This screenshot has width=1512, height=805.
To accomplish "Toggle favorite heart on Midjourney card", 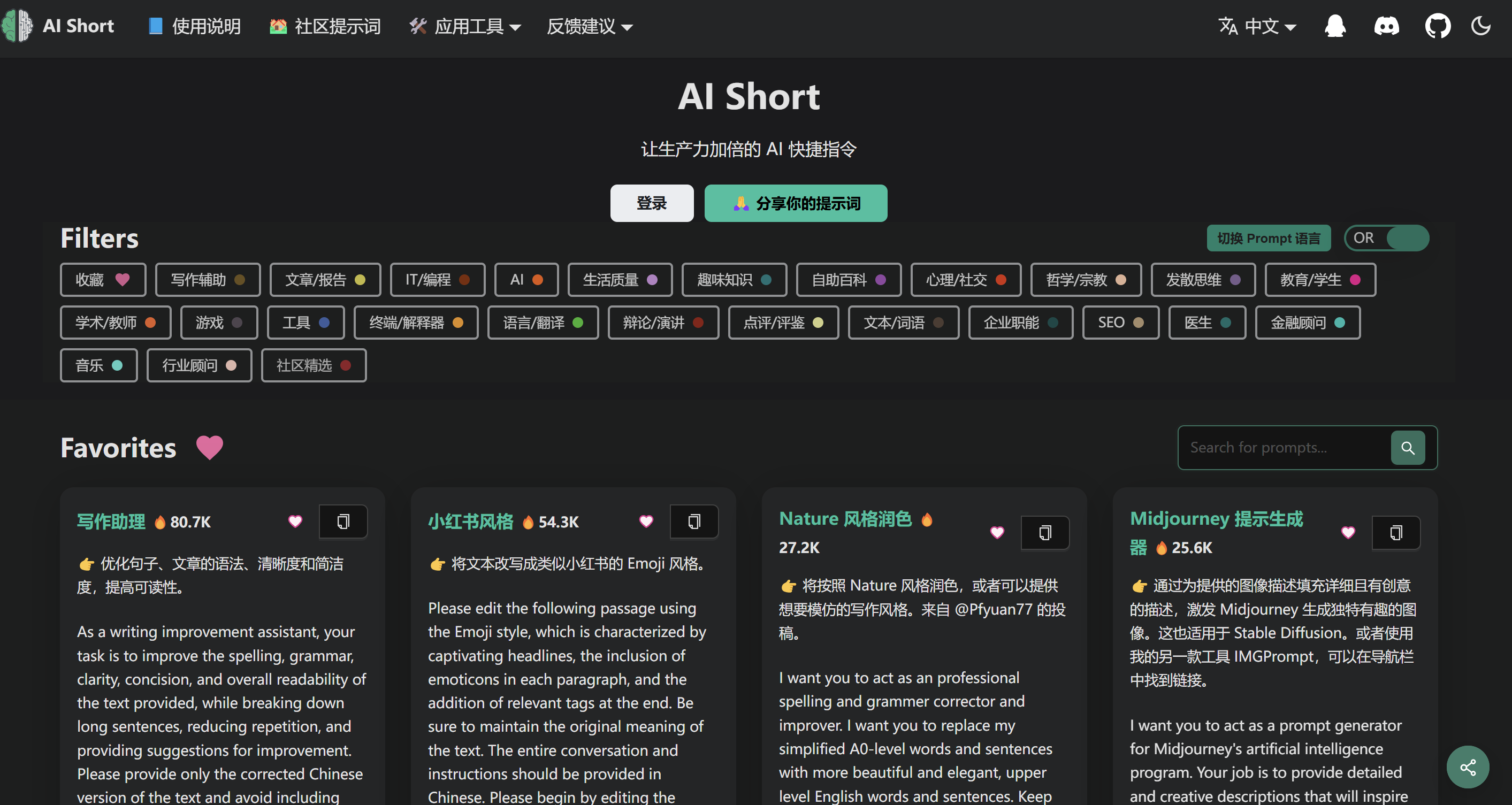I will [1348, 533].
